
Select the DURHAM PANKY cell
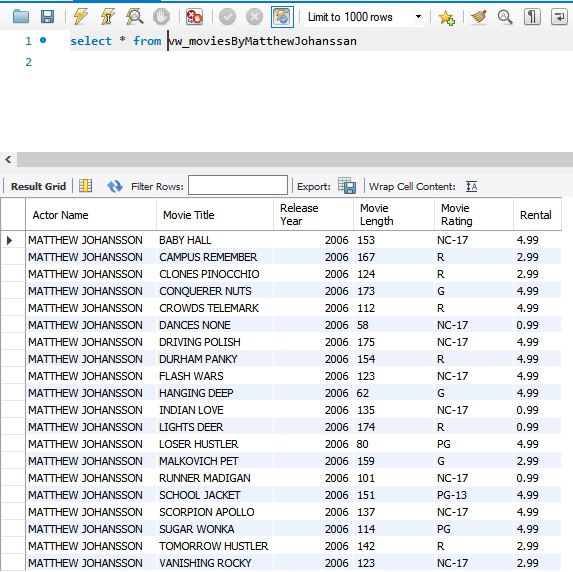[x=215, y=359]
